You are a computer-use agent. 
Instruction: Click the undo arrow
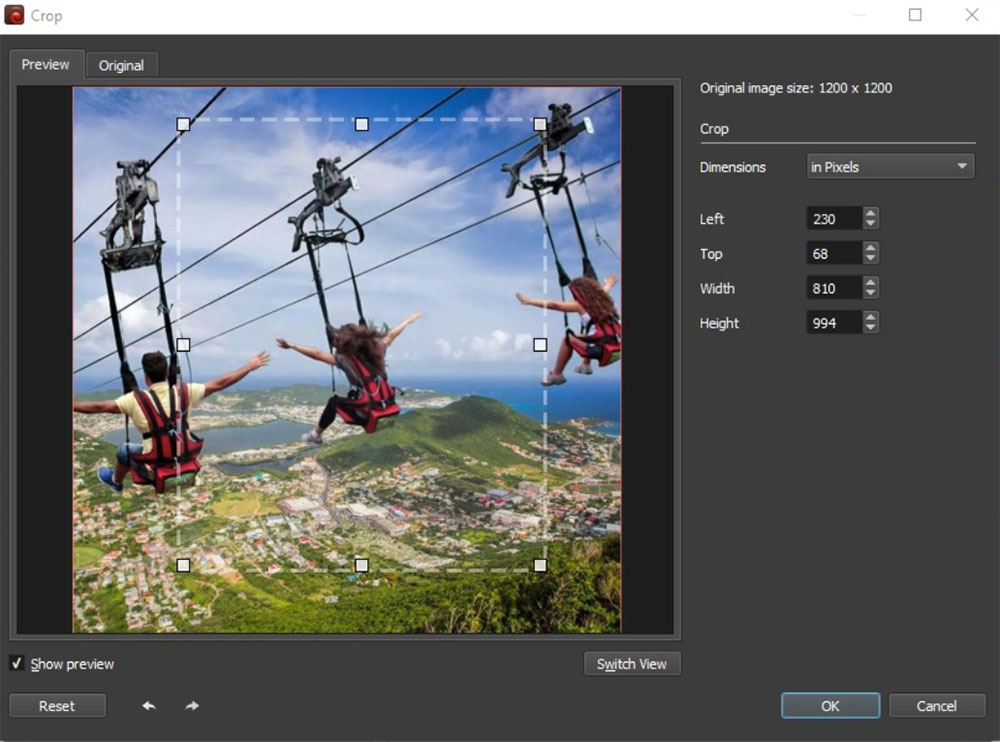147,705
